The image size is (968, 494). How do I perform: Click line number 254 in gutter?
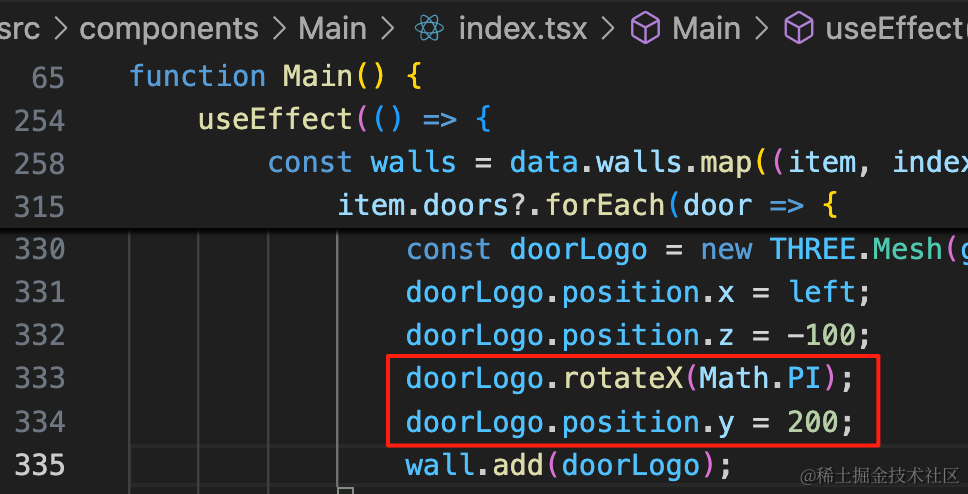[40, 120]
